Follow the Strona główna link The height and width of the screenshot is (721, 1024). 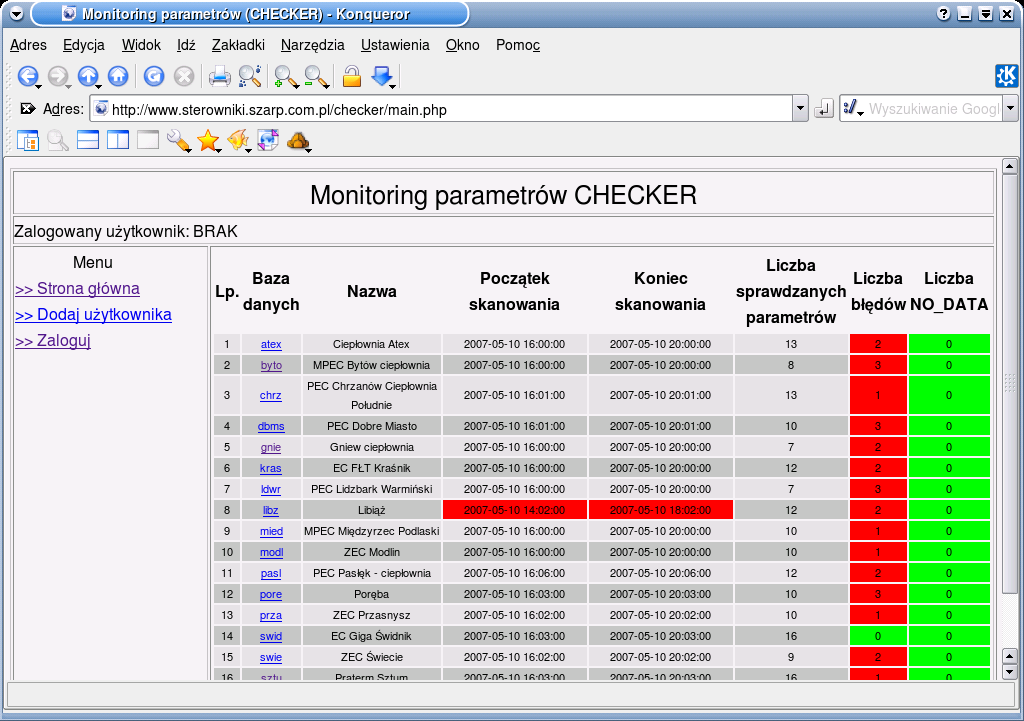(77, 289)
